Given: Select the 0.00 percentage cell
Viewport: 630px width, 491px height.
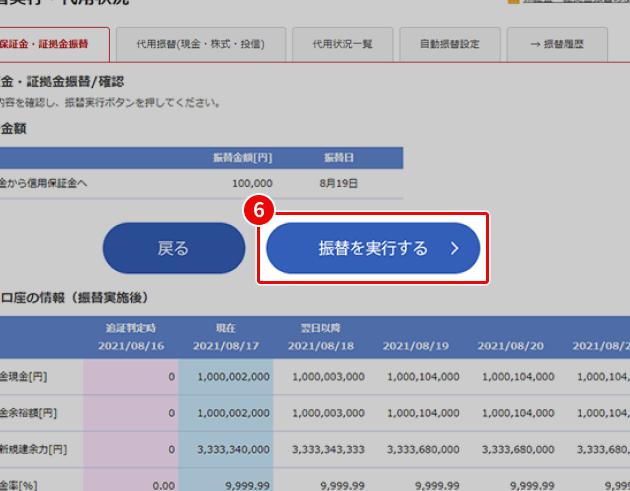Looking at the screenshot, I should (164, 486).
